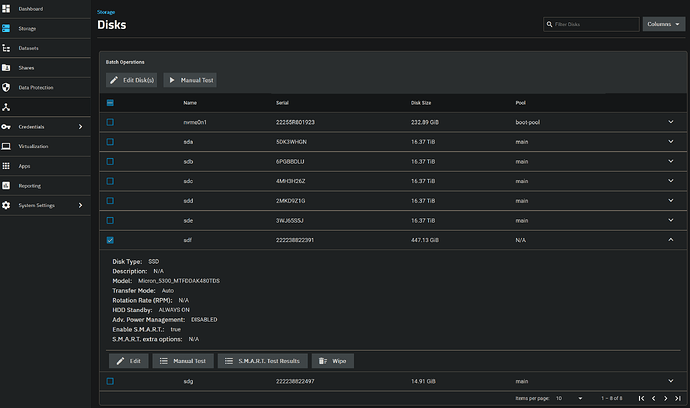The image size is (690, 408).
Task: Open the Datasets tree icon
Action: [6, 48]
